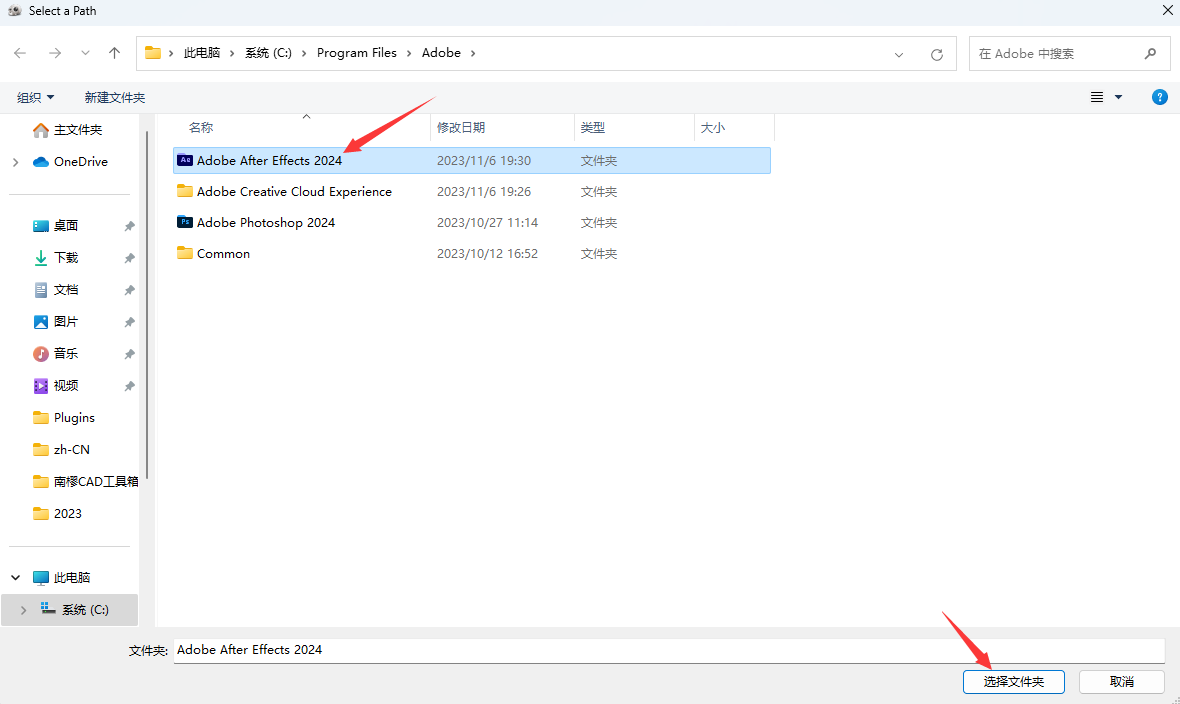Click the navigation pane scrollbar
The image size is (1180, 704).
[x=147, y=305]
